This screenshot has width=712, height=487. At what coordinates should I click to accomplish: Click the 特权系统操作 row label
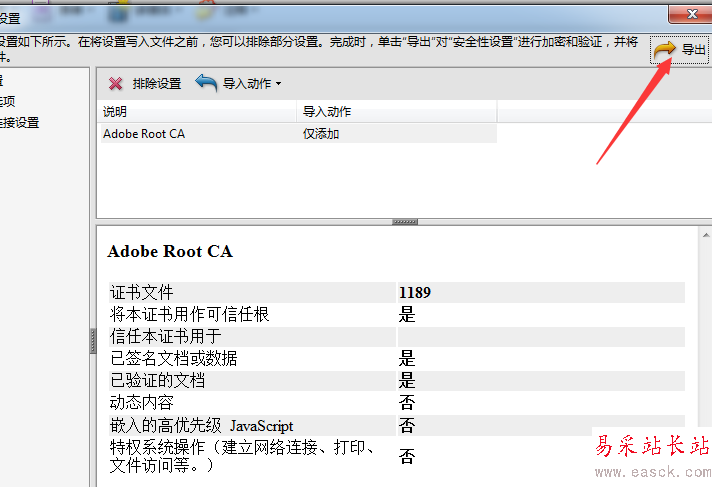click(x=242, y=456)
